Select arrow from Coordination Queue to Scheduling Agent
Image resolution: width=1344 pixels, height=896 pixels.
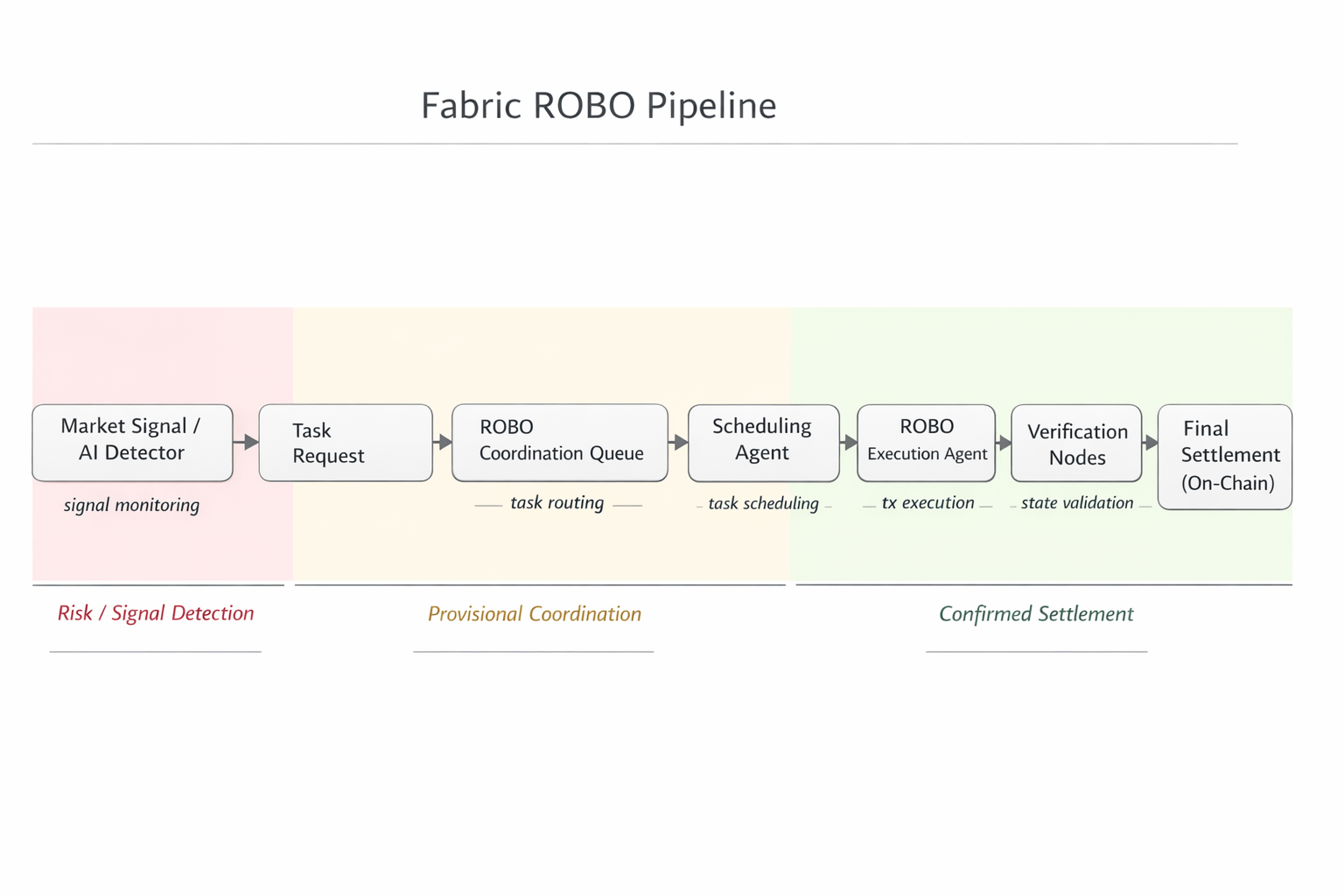(x=678, y=443)
